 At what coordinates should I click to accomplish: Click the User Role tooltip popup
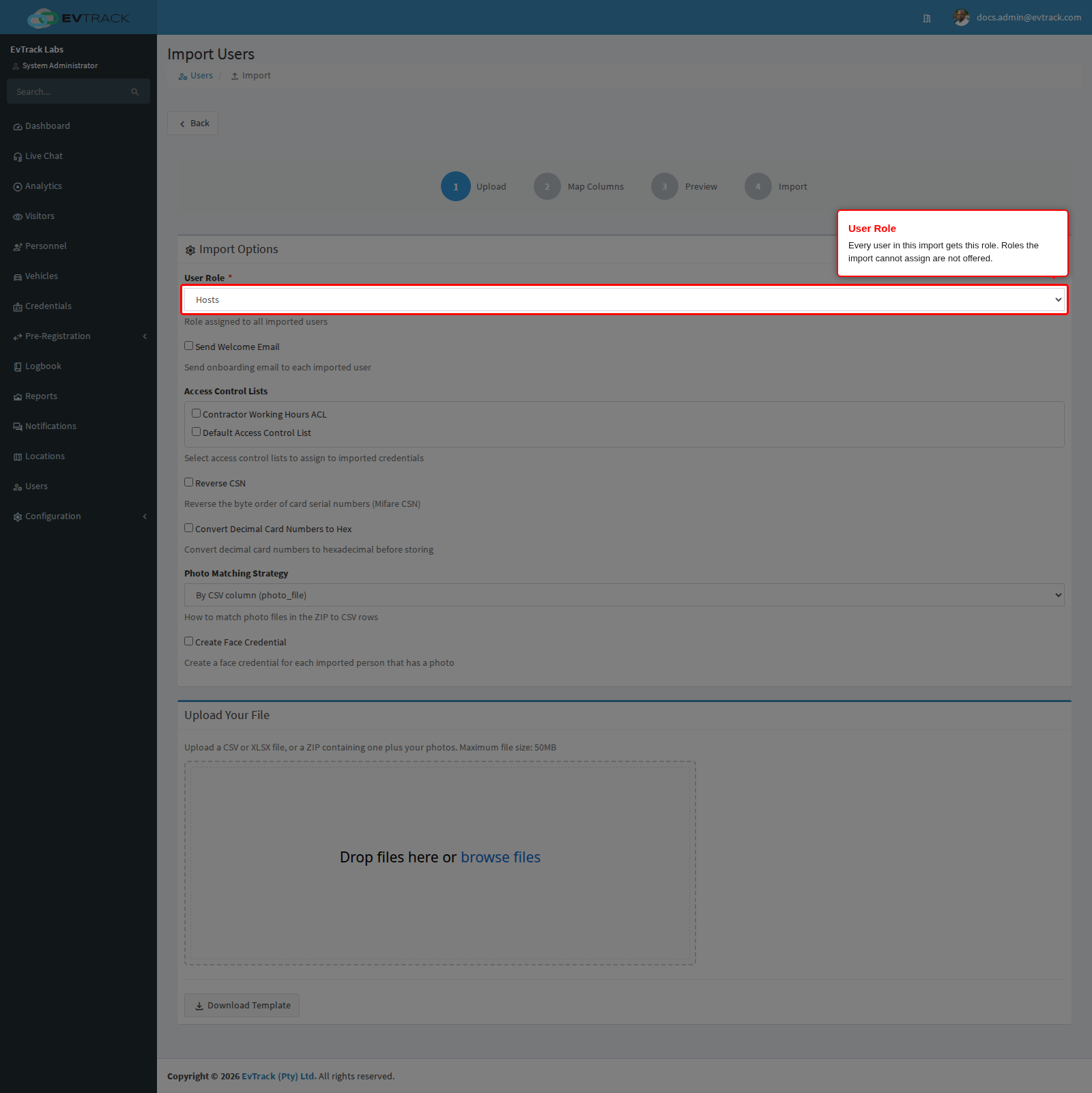[x=953, y=244]
